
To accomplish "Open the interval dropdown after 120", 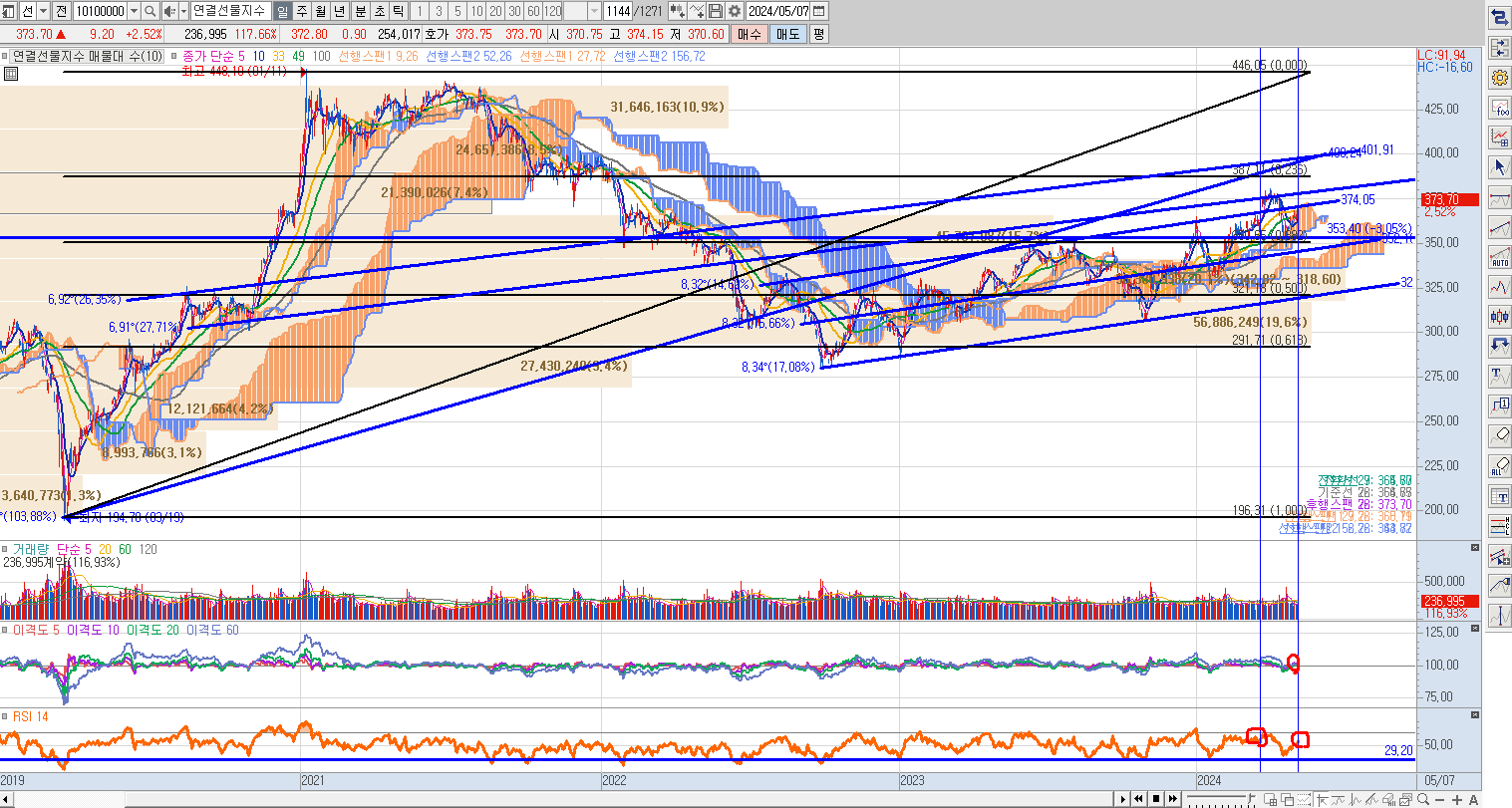I will [595, 11].
